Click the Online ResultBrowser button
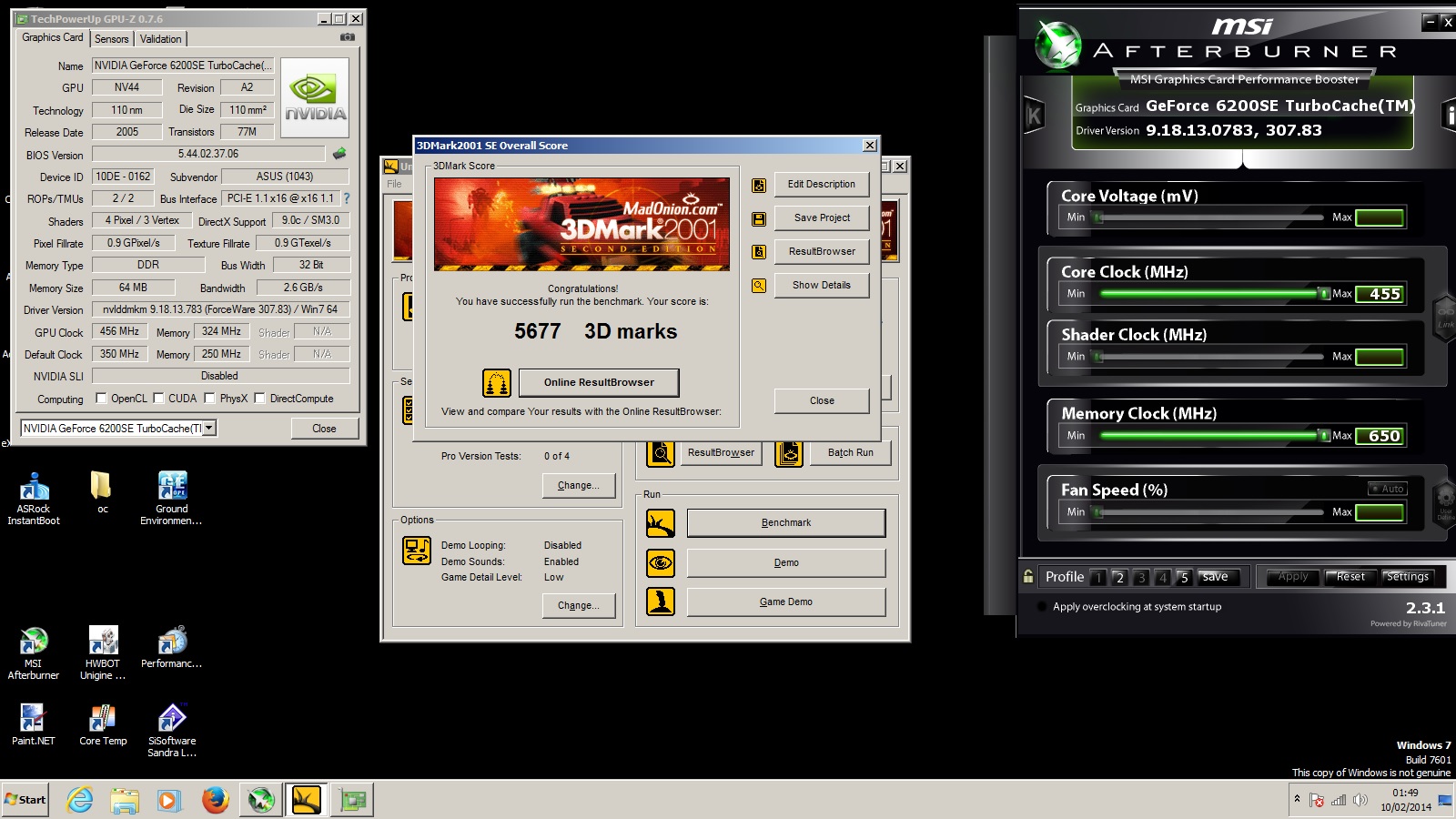 599,383
